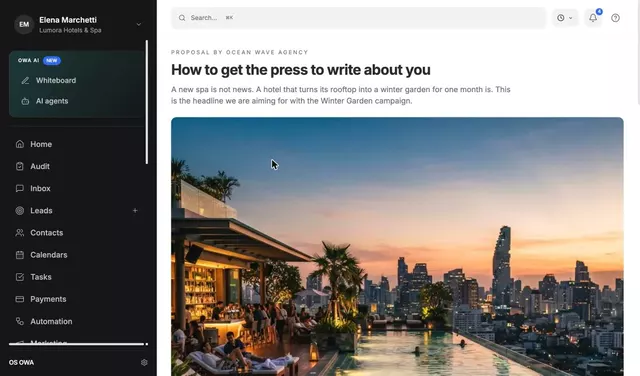Open Calendars in the sidebar

tap(49, 255)
